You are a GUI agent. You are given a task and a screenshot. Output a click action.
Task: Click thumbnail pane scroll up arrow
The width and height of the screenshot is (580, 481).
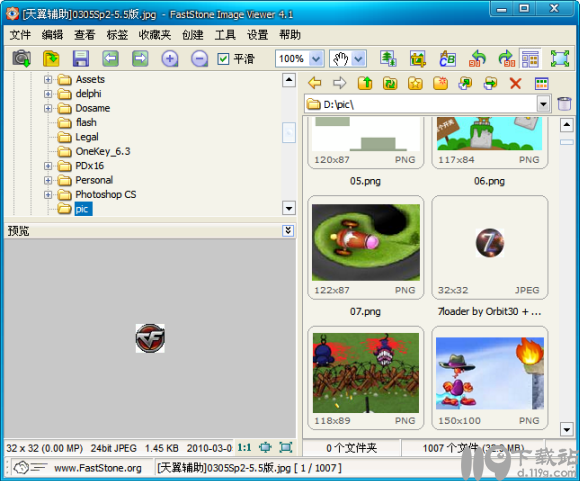point(566,125)
